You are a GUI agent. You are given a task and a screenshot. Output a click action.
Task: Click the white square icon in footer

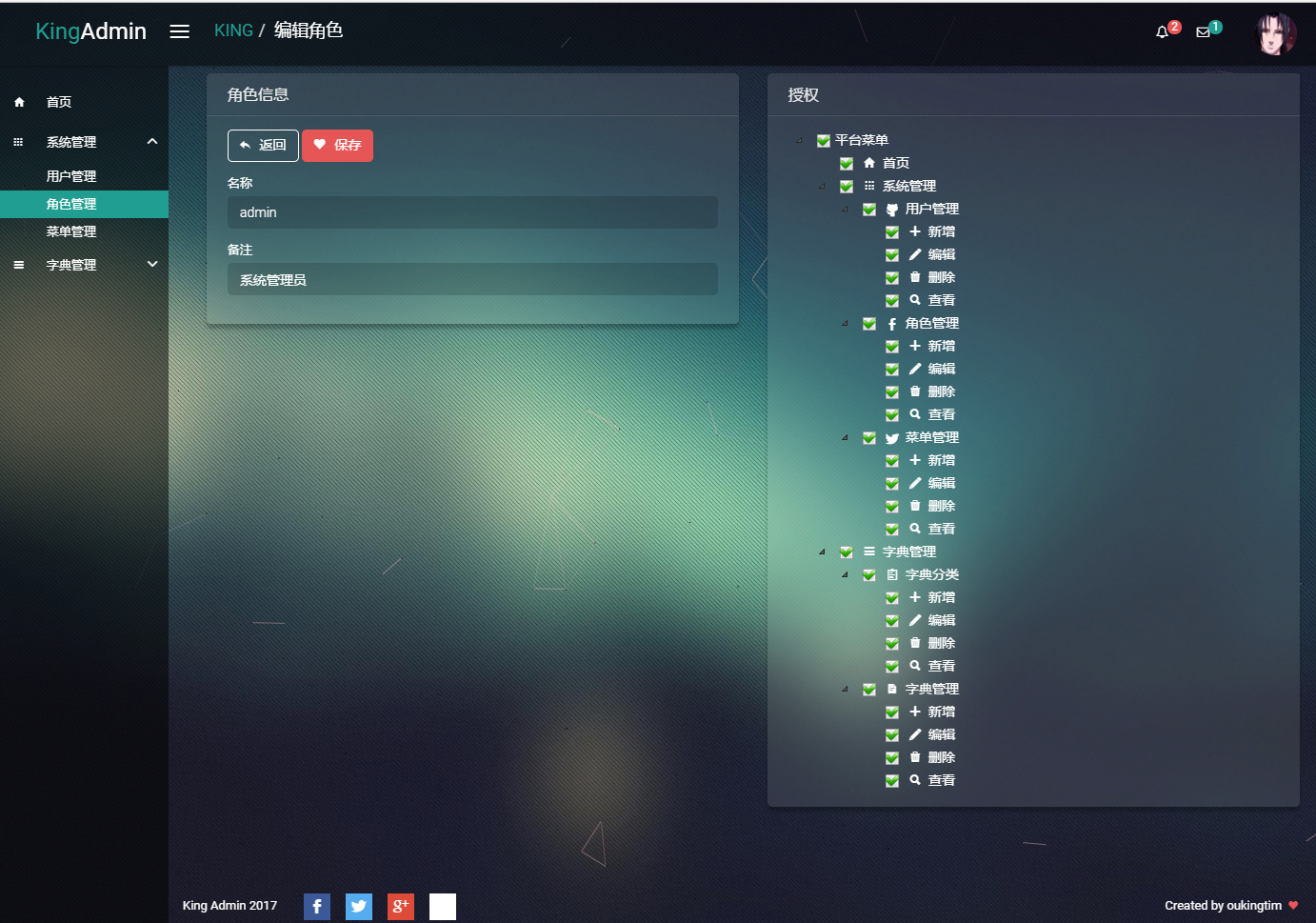click(x=443, y=907)
